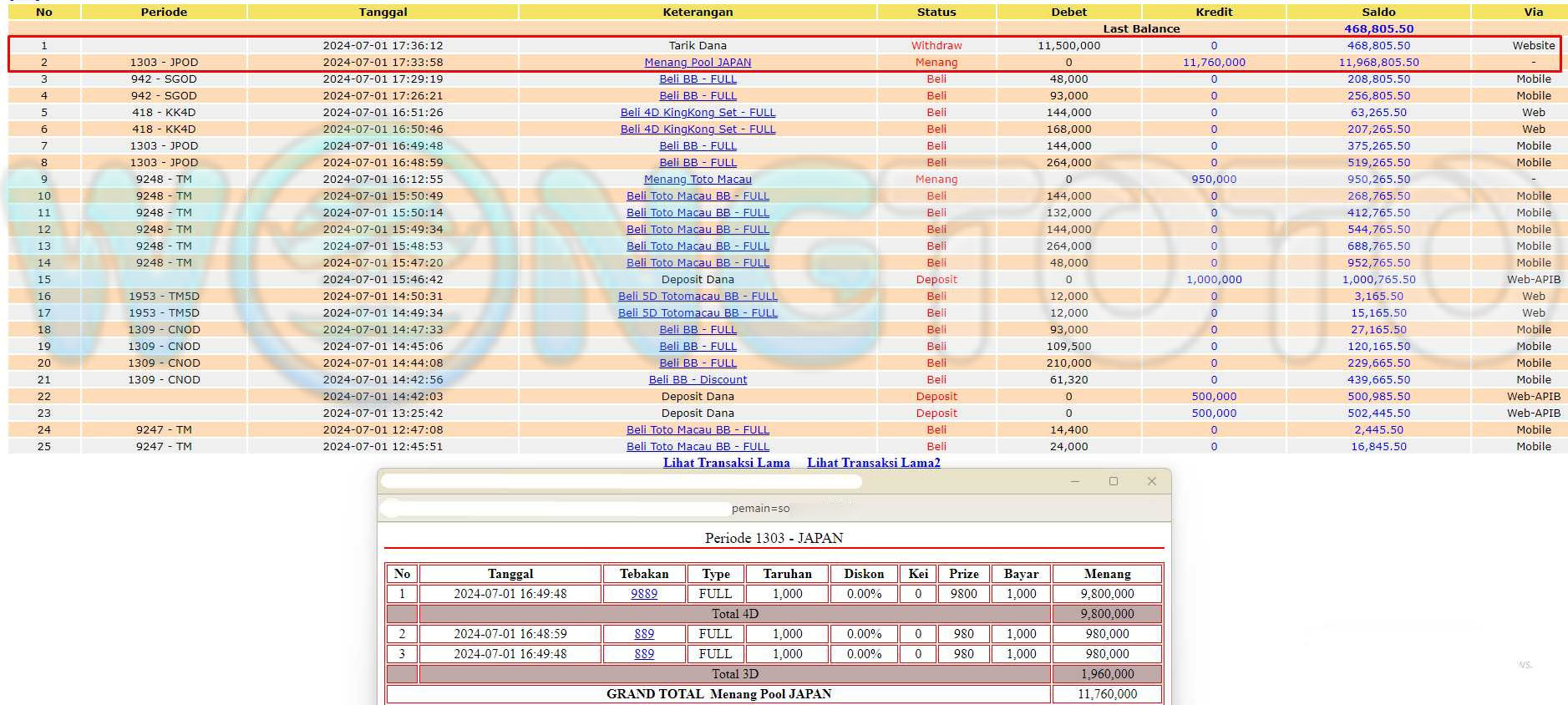Click tebakan number 9889 in popup
Viewport: 1568px width, 705px height.
[x=643, y=594]
